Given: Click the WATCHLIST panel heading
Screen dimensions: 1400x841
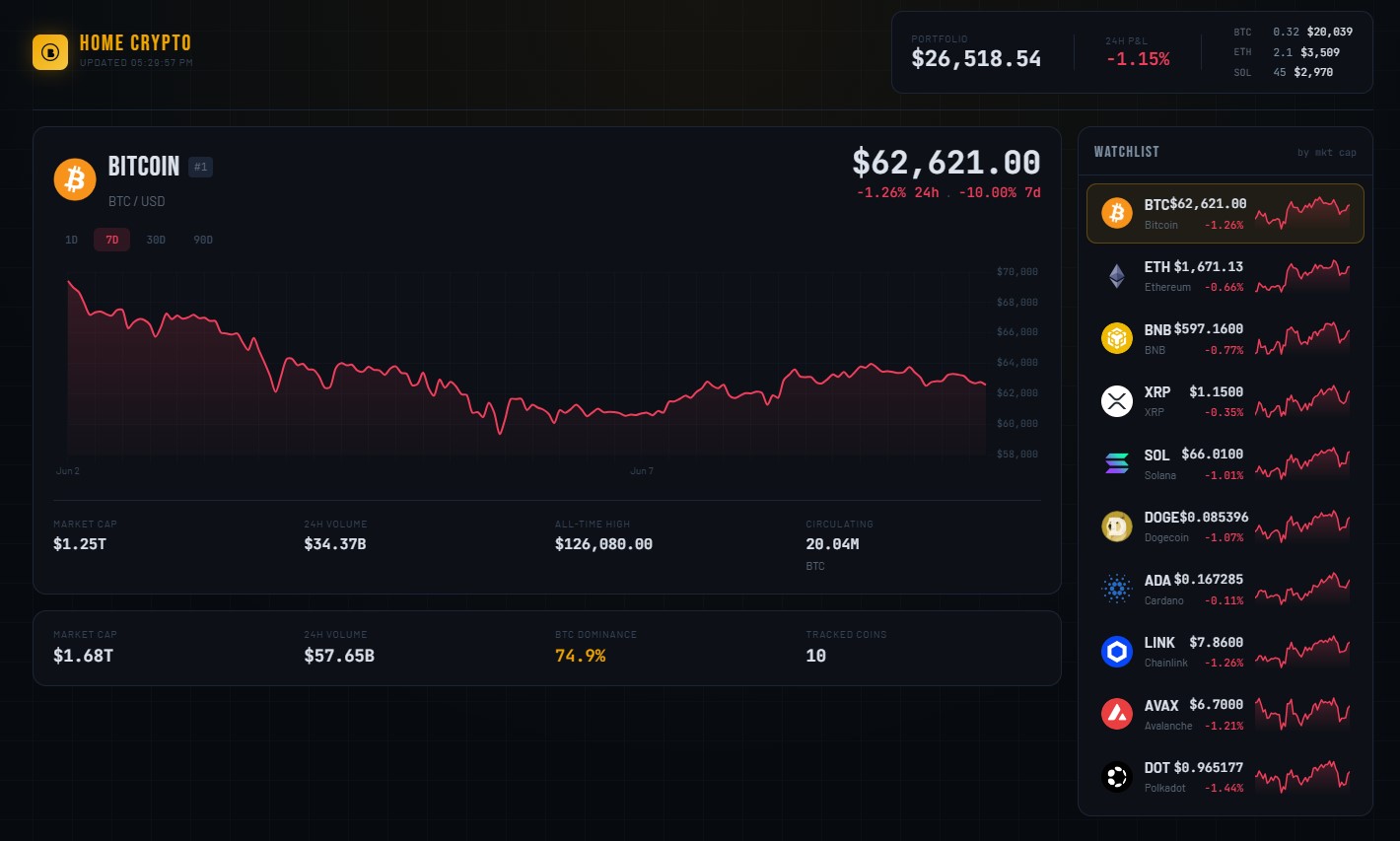Looking at the screenshot, I should tap(1127, 152).
